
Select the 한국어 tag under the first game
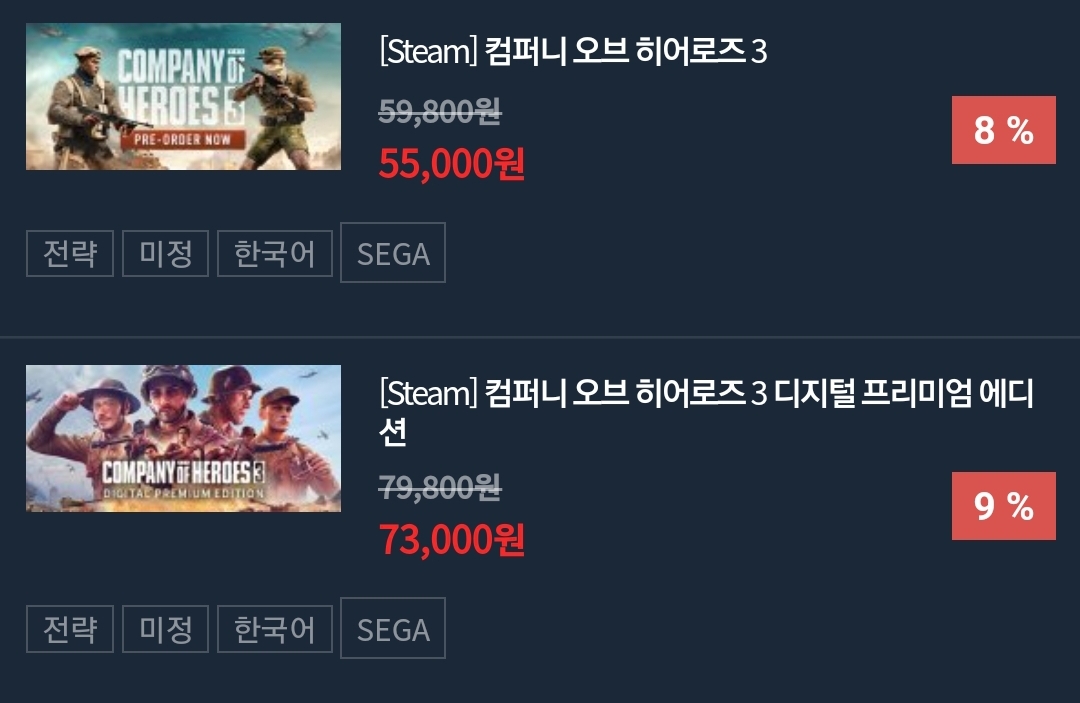[x=275, y=253]
